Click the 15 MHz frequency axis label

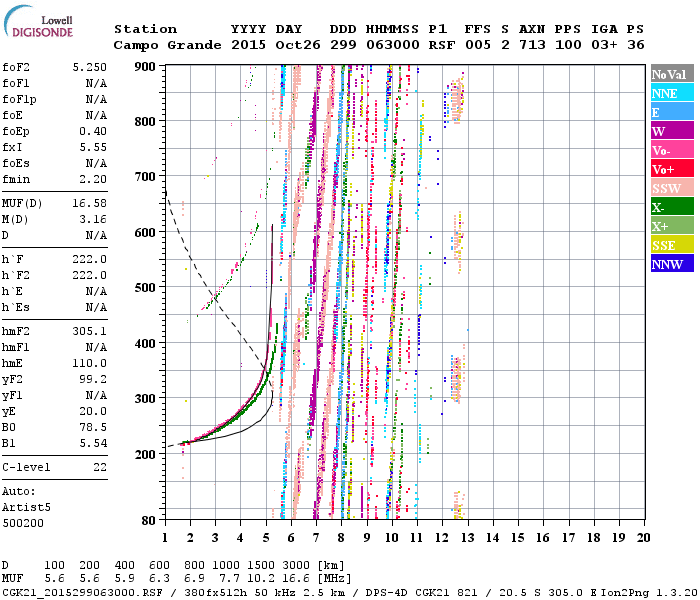tap(518, 538)
